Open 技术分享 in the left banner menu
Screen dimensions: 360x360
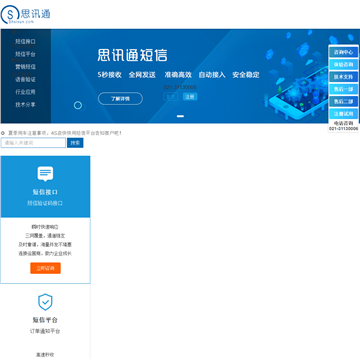(25, 104)
